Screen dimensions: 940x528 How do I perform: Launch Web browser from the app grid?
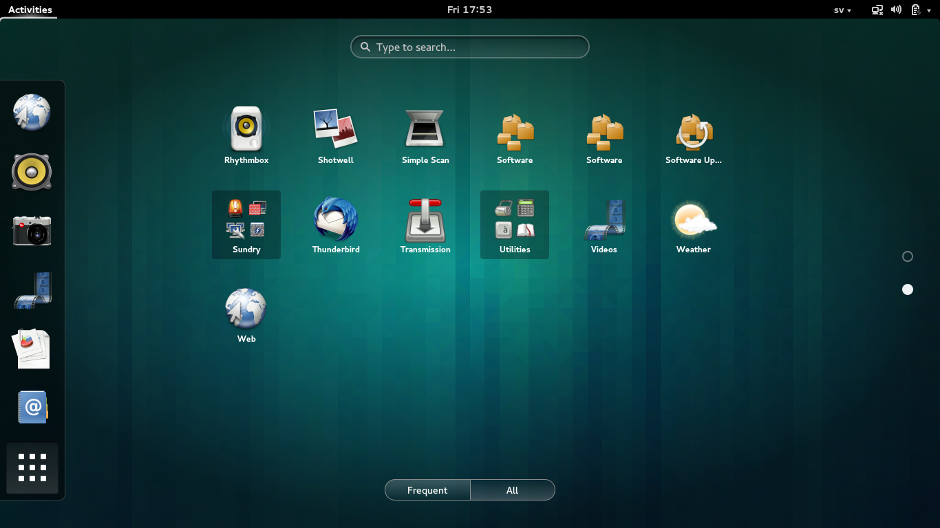coord(246,314)
